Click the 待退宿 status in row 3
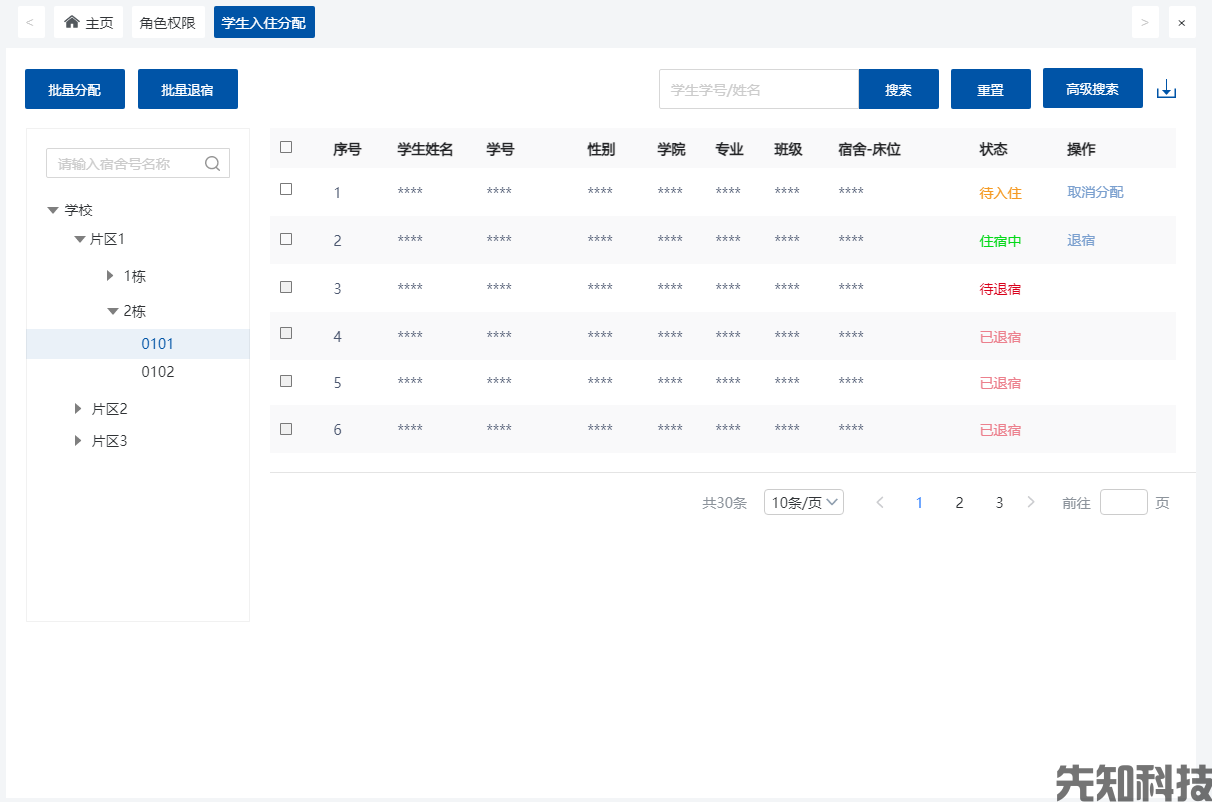Viewport: 1212px width, 802px height. tap(1000, 289)
